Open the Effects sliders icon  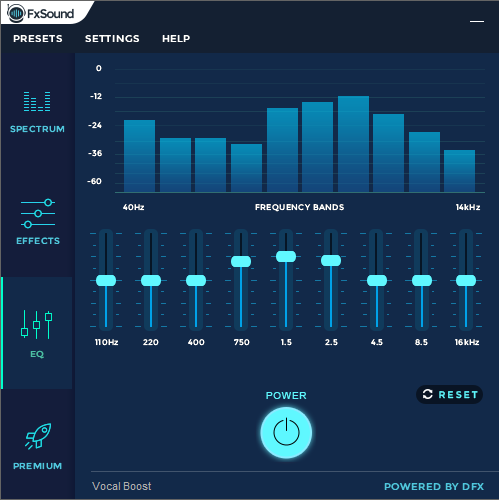pyautogui.click(x=38, y=214)
